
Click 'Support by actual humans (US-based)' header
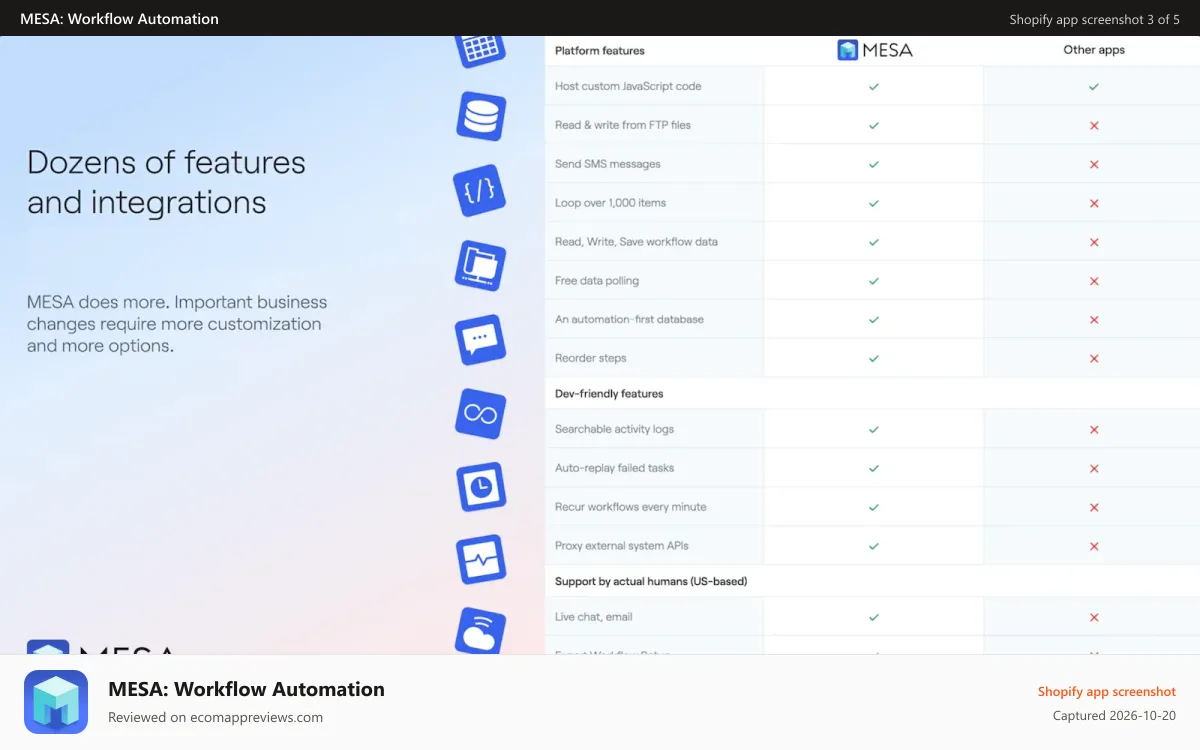click(x=651, y=581)
